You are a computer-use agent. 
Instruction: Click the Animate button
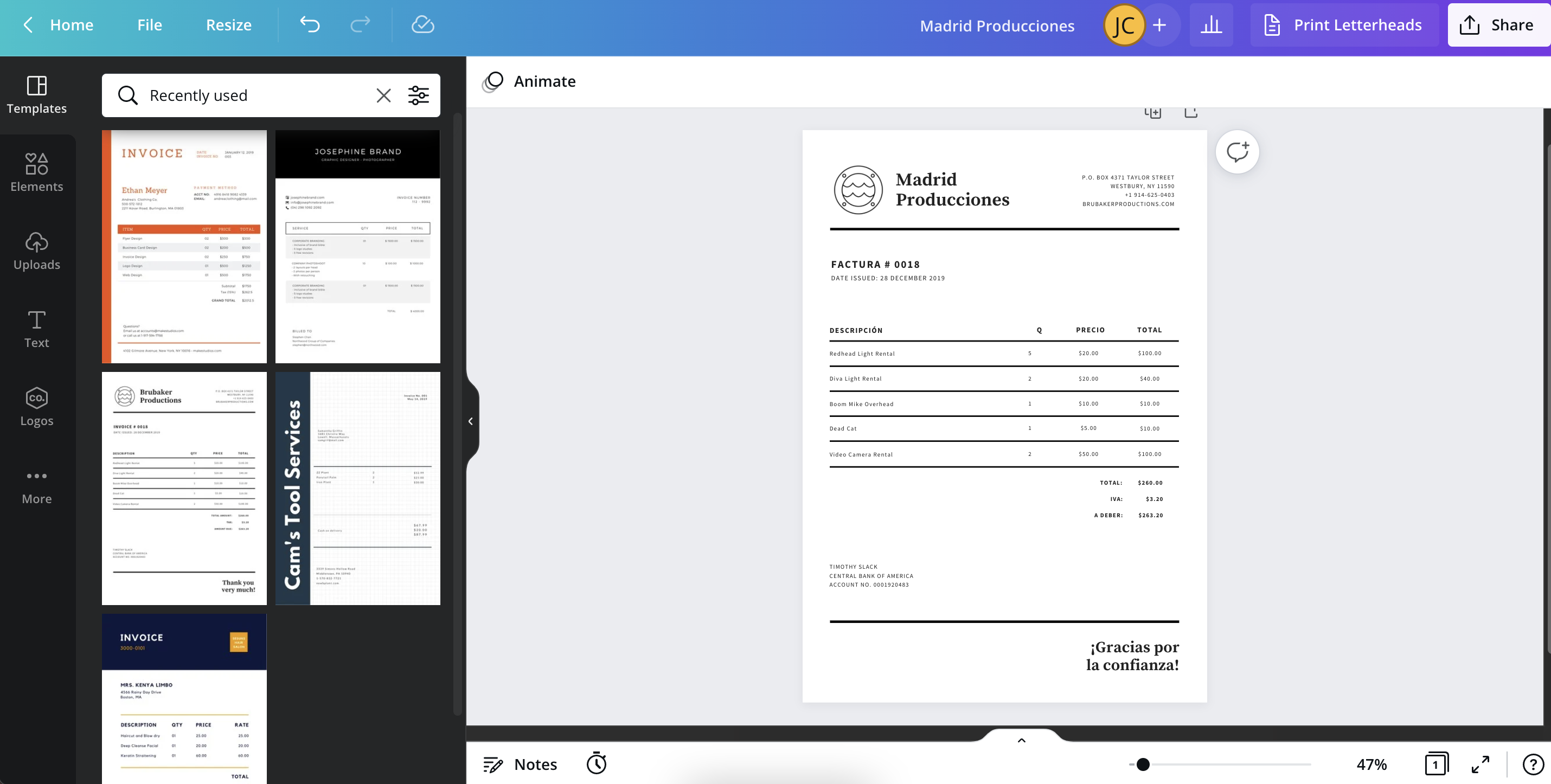[x=529, y=81]
